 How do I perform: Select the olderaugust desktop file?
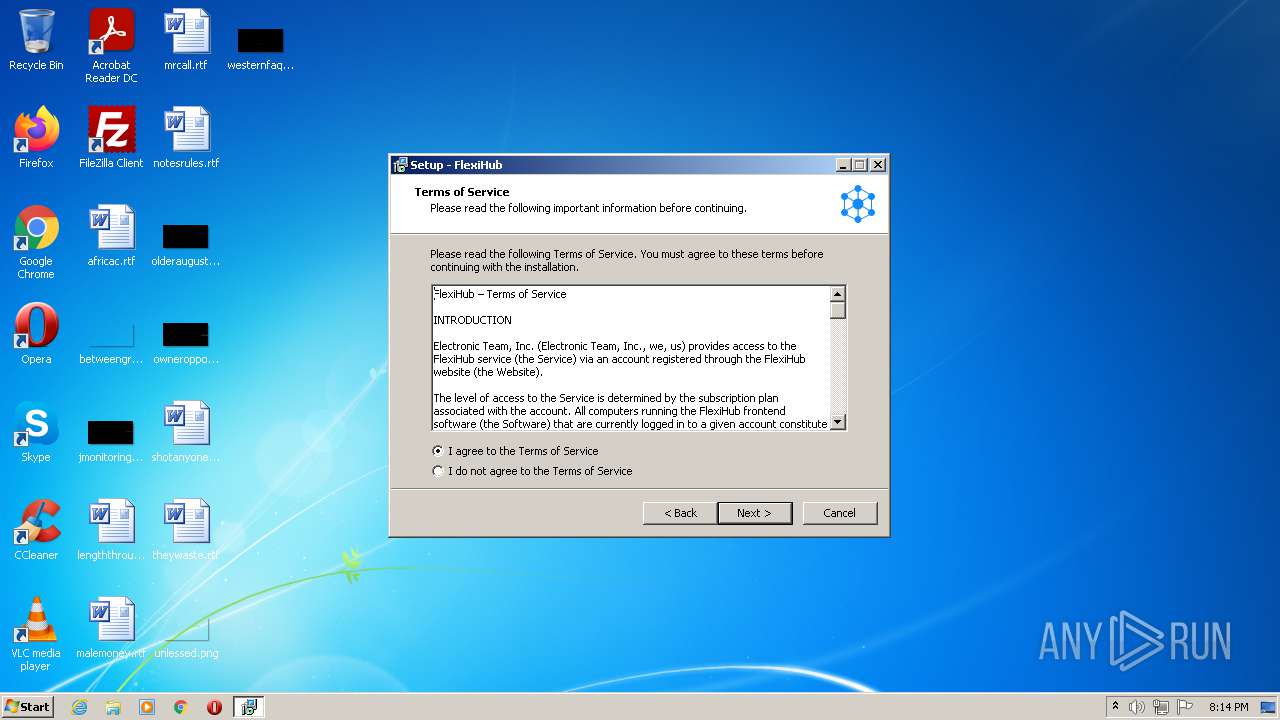(x=186, y=244)
